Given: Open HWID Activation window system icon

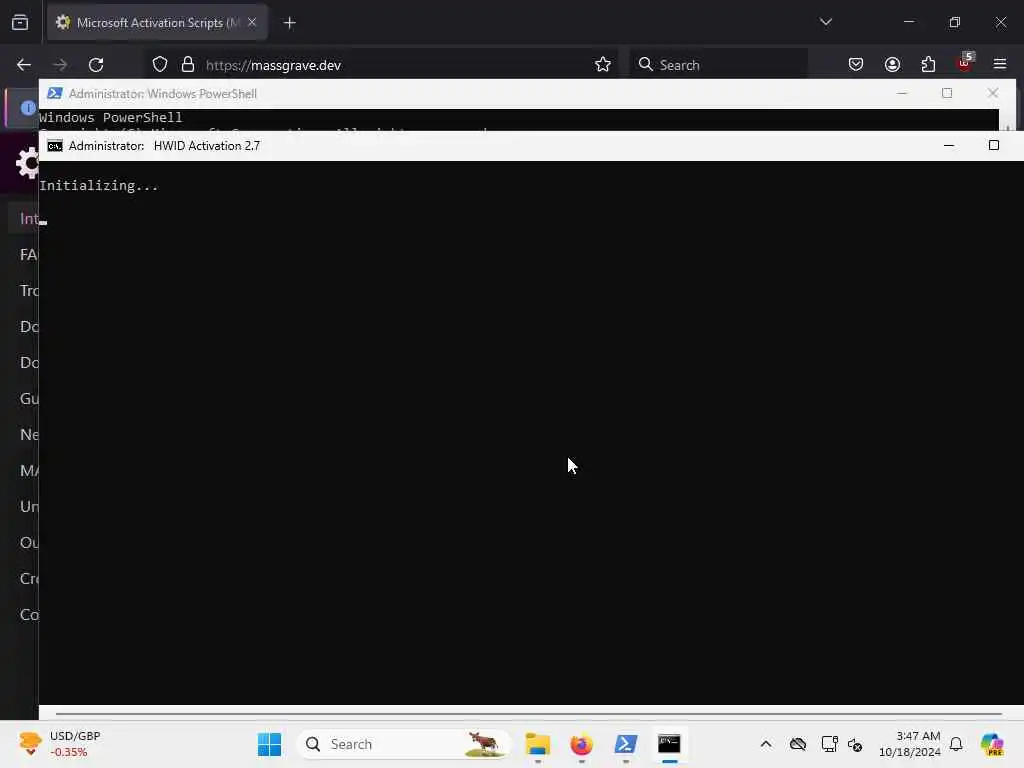Looking at the screenshot, I should [55, 146].
